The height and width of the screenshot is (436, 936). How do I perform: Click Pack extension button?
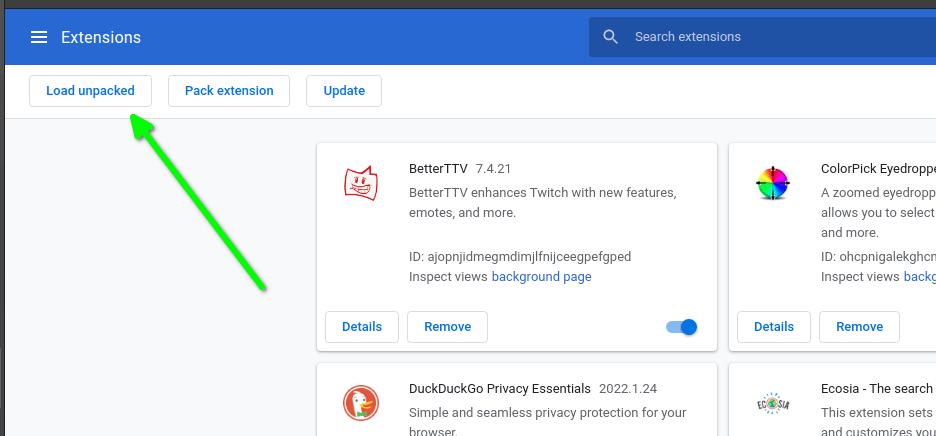pyautogui.click(x=229, y=91)
